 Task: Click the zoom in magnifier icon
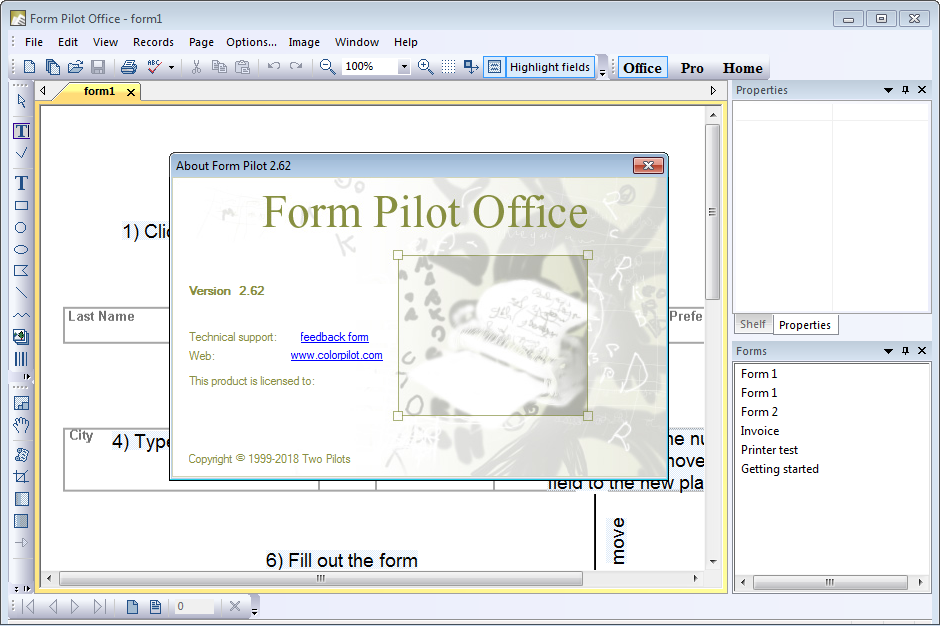[x=426, y=67]
